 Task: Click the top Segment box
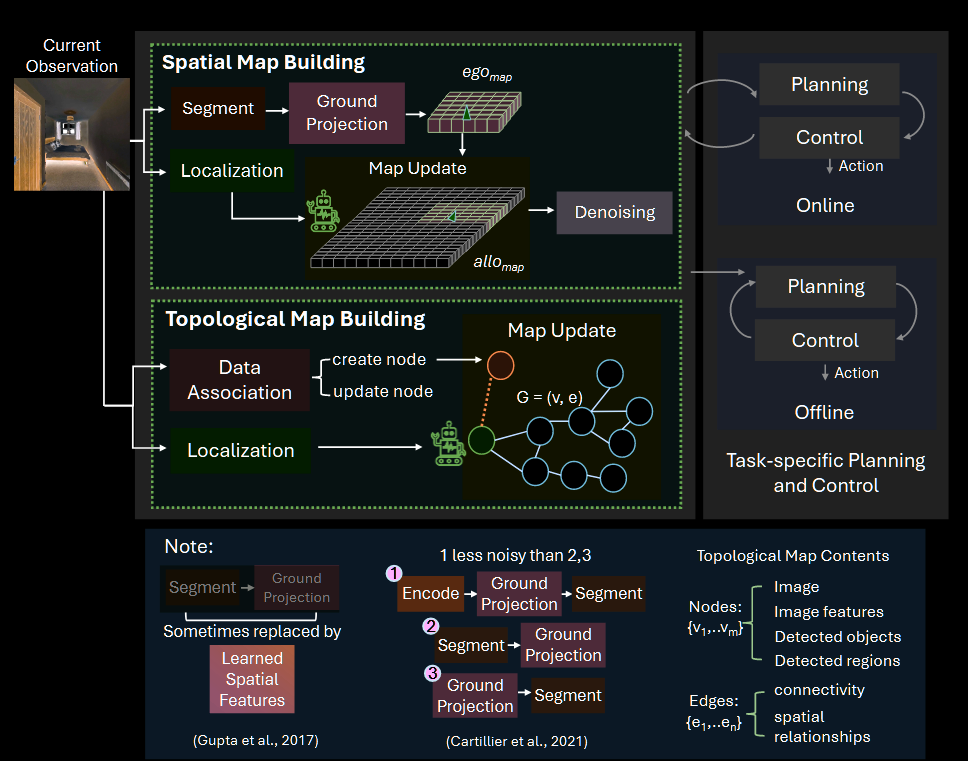[218, 109]
